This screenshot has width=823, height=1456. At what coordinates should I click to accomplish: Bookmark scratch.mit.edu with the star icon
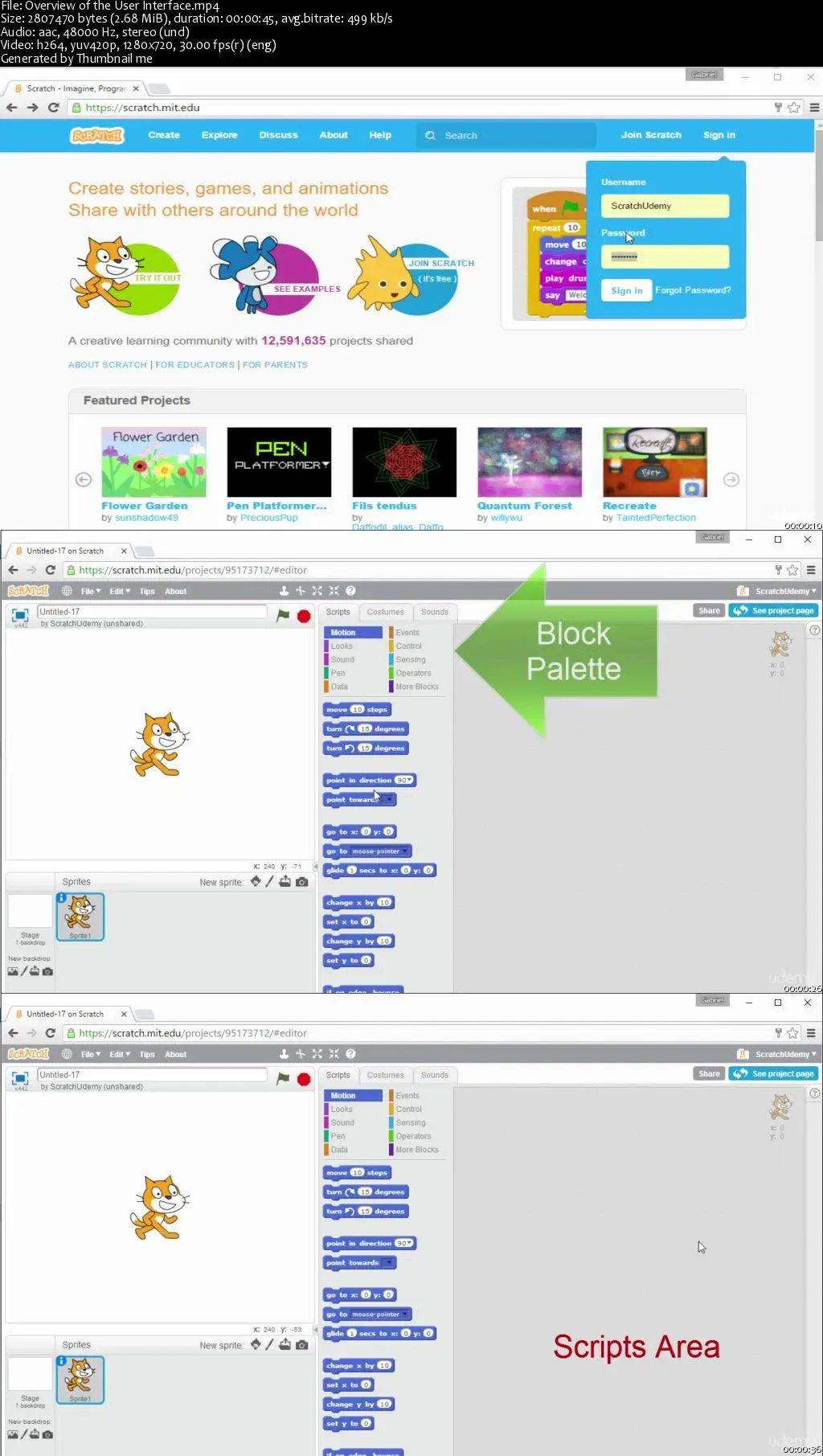click(x=794, y=107)
